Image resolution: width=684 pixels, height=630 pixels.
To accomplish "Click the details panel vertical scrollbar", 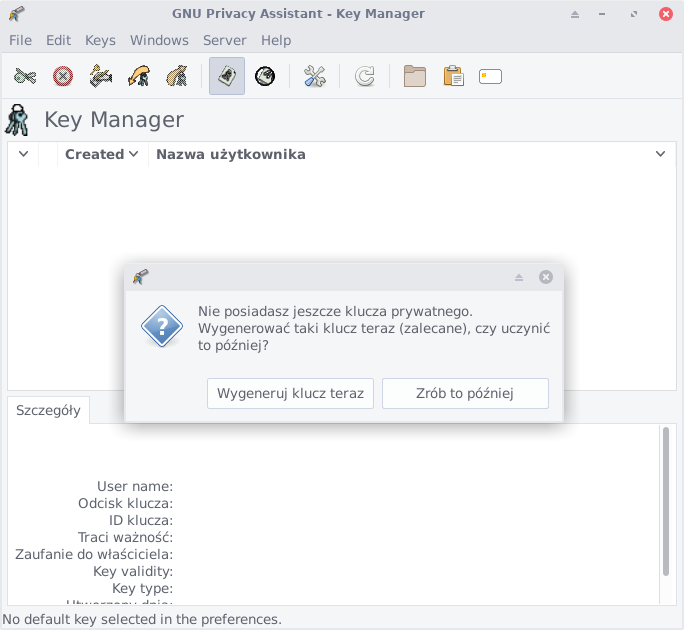I will point(666,500).
